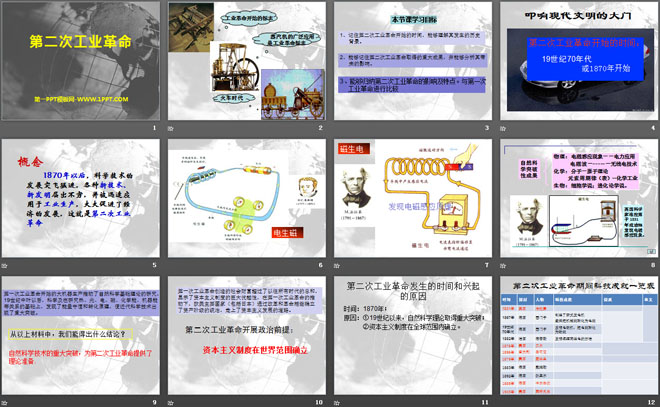Click animation star icon under slide 7
The image size is (660, 407).
(x=337, y=266)
